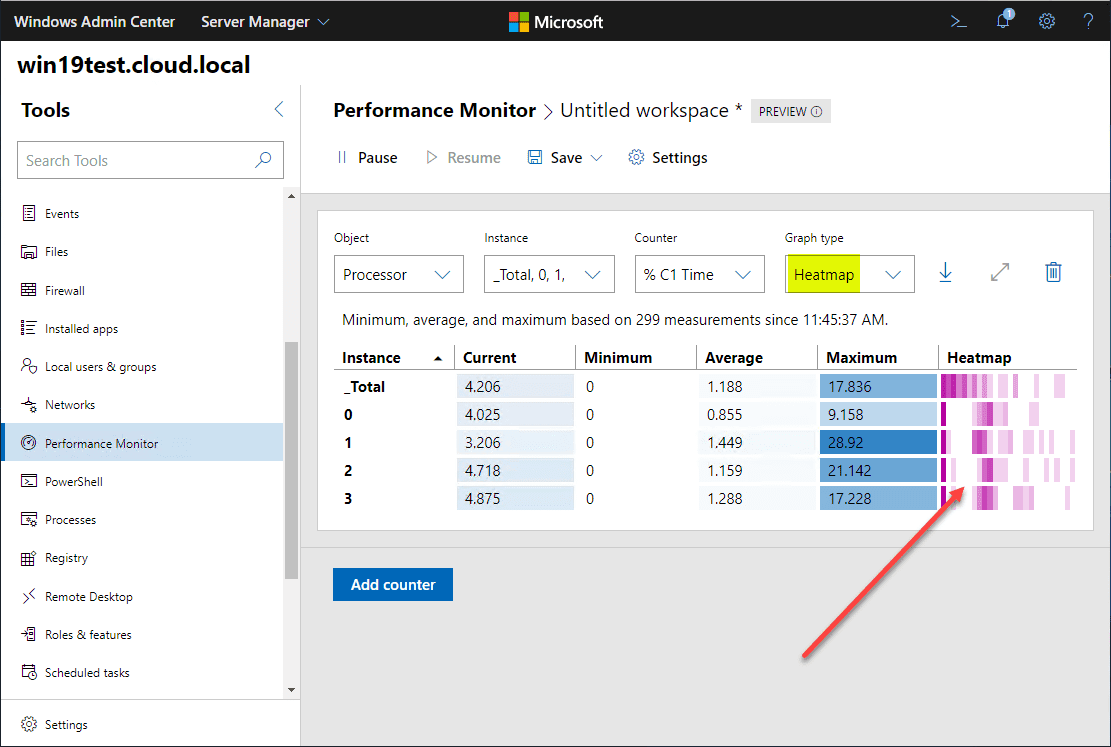Select Processes in the Tools list

[x=70, y=520]
